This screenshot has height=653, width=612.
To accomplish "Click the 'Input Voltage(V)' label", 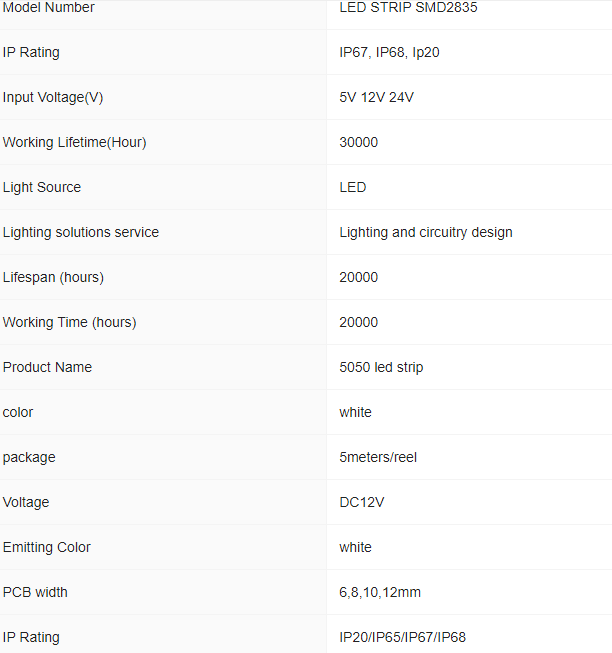I will tap(53, 97).
